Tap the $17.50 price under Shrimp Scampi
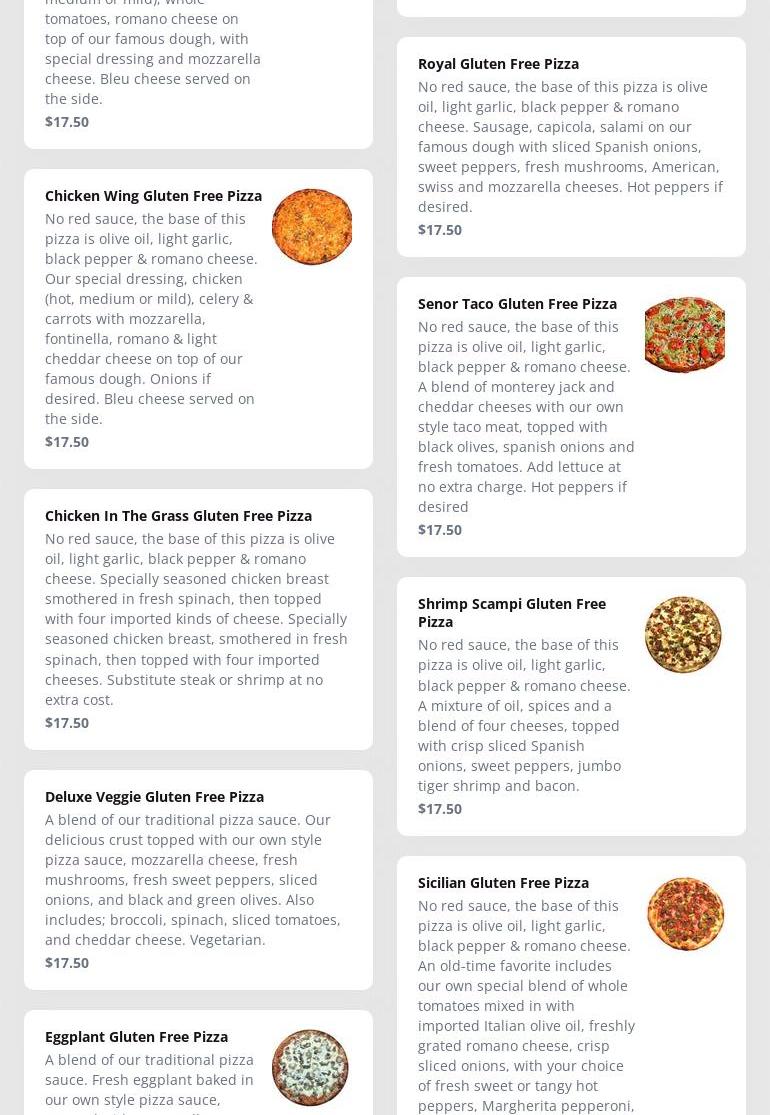This screenshot has width=770, height=1115. (440, 809)
